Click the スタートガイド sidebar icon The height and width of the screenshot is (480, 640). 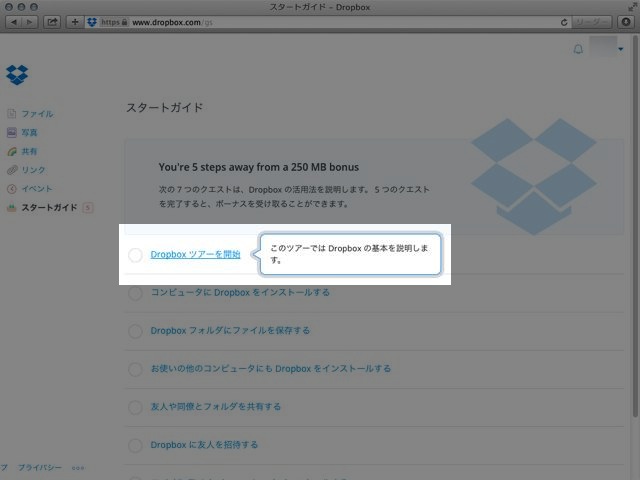11,207
